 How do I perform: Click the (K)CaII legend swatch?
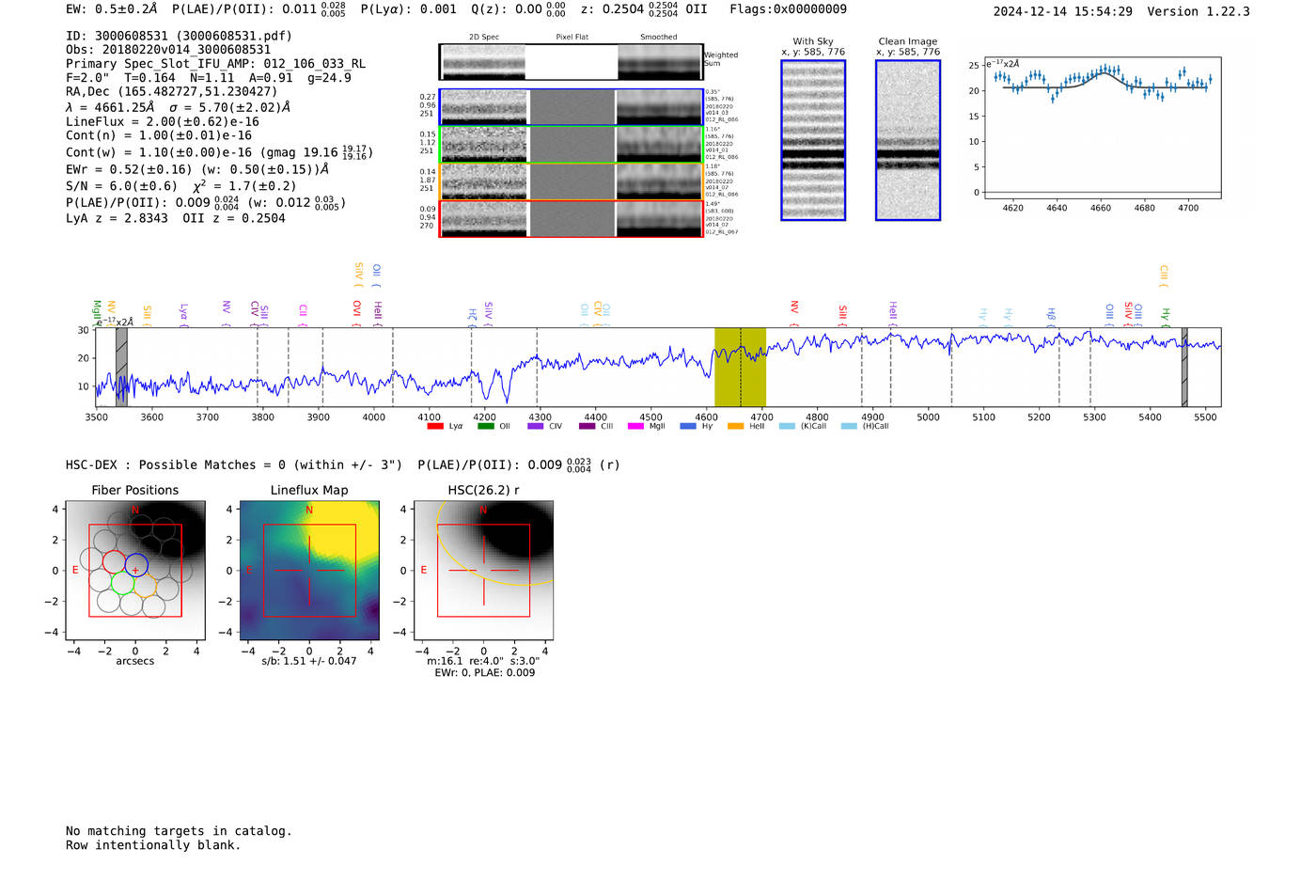tap(787, 427)
